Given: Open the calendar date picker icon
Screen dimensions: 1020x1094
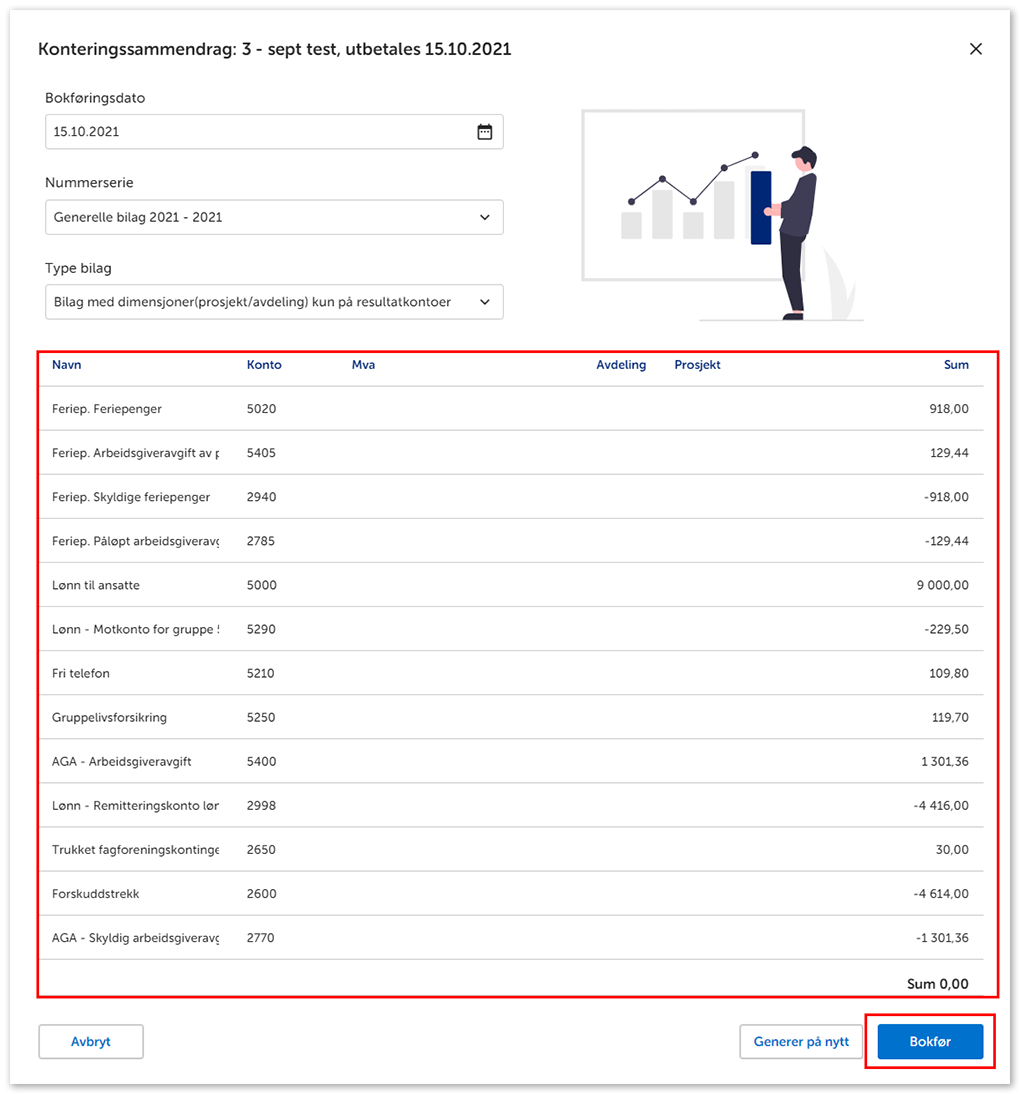Looking at the screenshot, I should (484, 132).
